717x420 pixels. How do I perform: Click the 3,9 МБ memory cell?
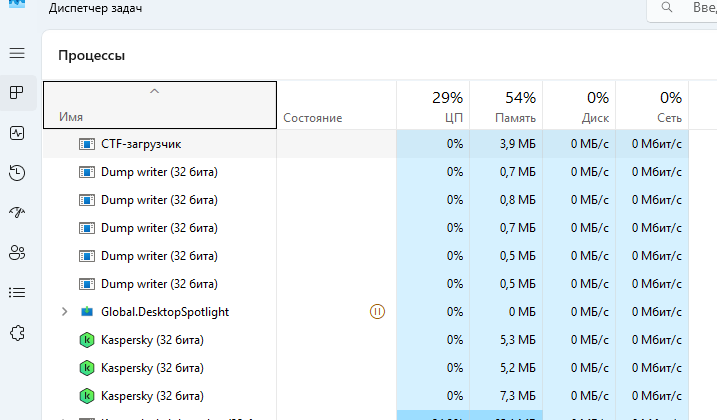tap(506, 144)
